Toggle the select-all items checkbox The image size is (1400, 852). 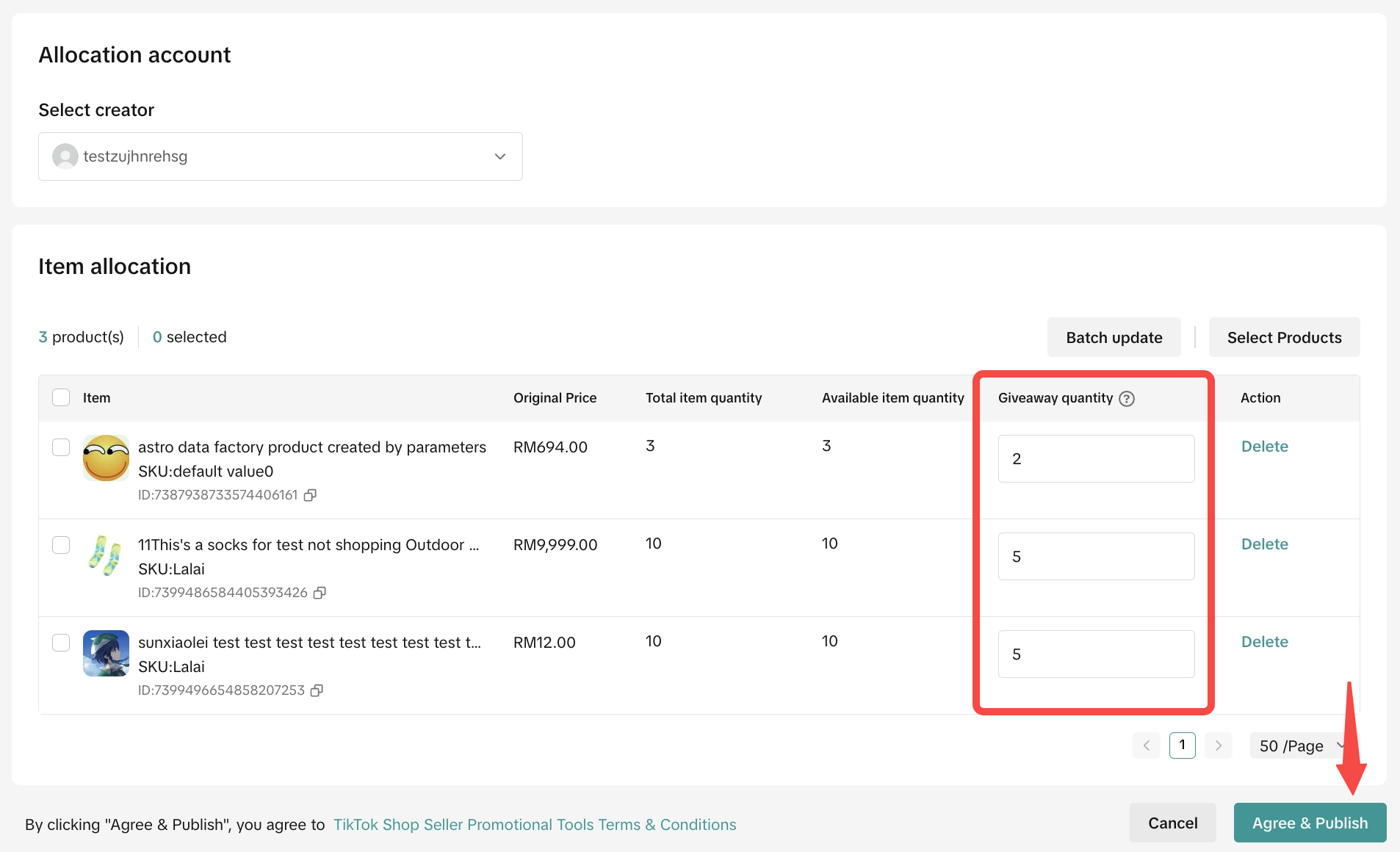click(x=61, y=397)
